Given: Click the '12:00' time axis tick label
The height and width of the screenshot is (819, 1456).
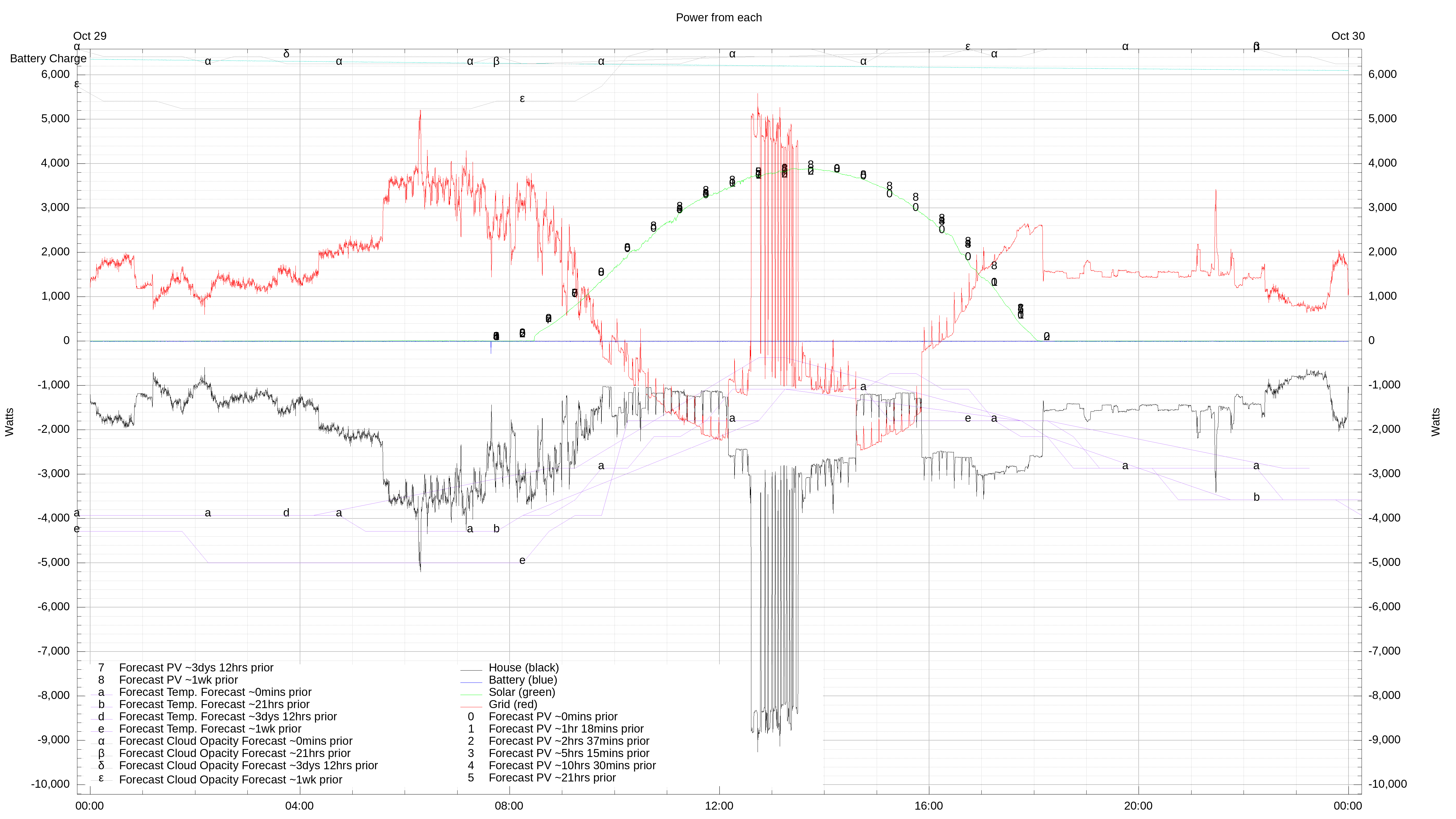Looking at the screenshot, I should click(719, 806).
